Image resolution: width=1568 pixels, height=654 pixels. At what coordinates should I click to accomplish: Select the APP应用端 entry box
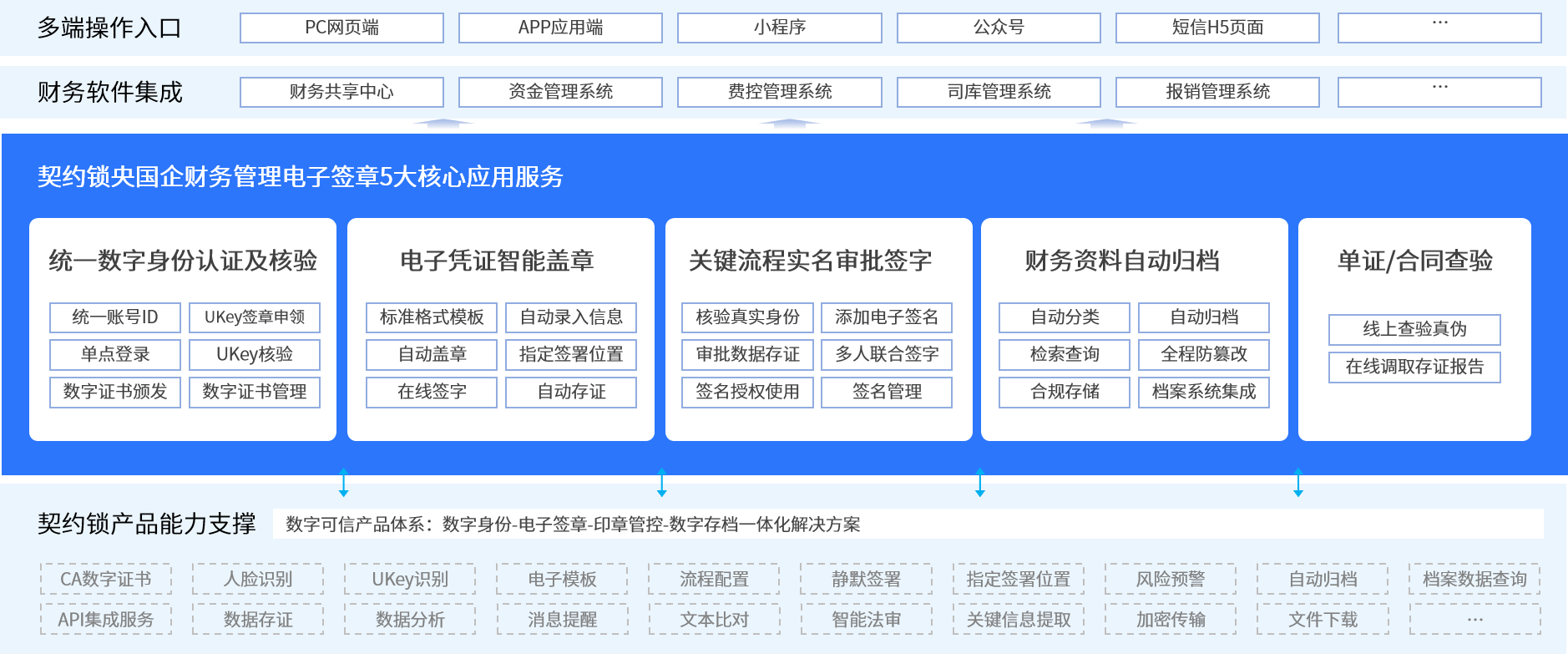pos(560,28)
